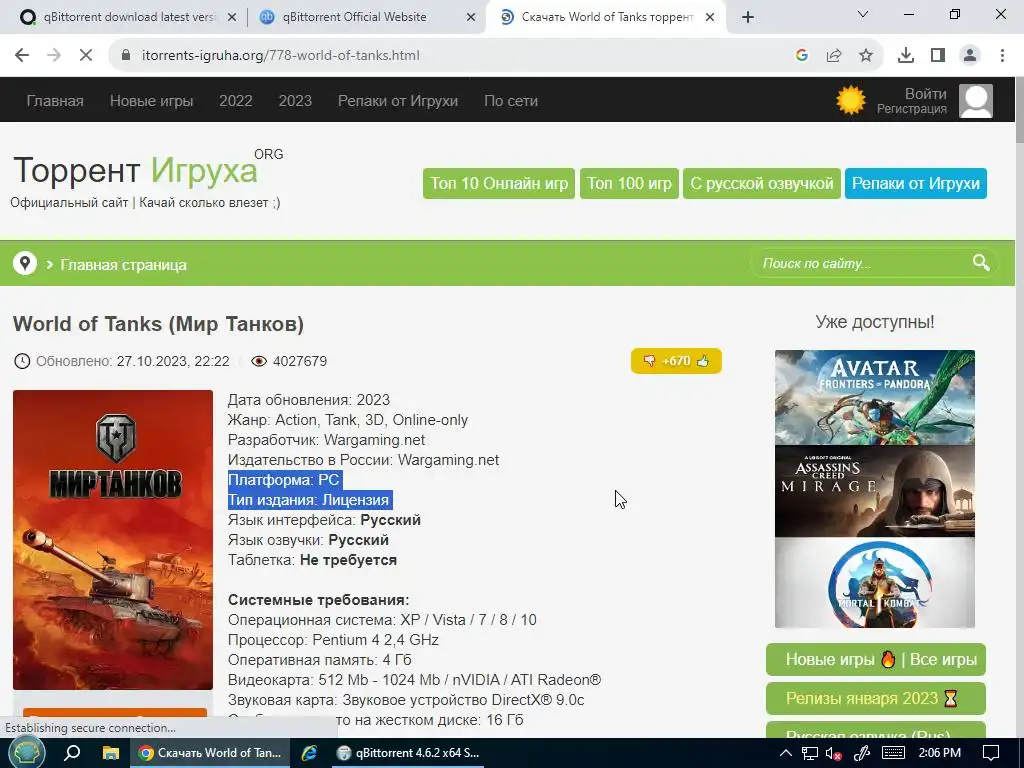Open the 2022 games section
1024x768 pixels.
(x=236, y=101)
